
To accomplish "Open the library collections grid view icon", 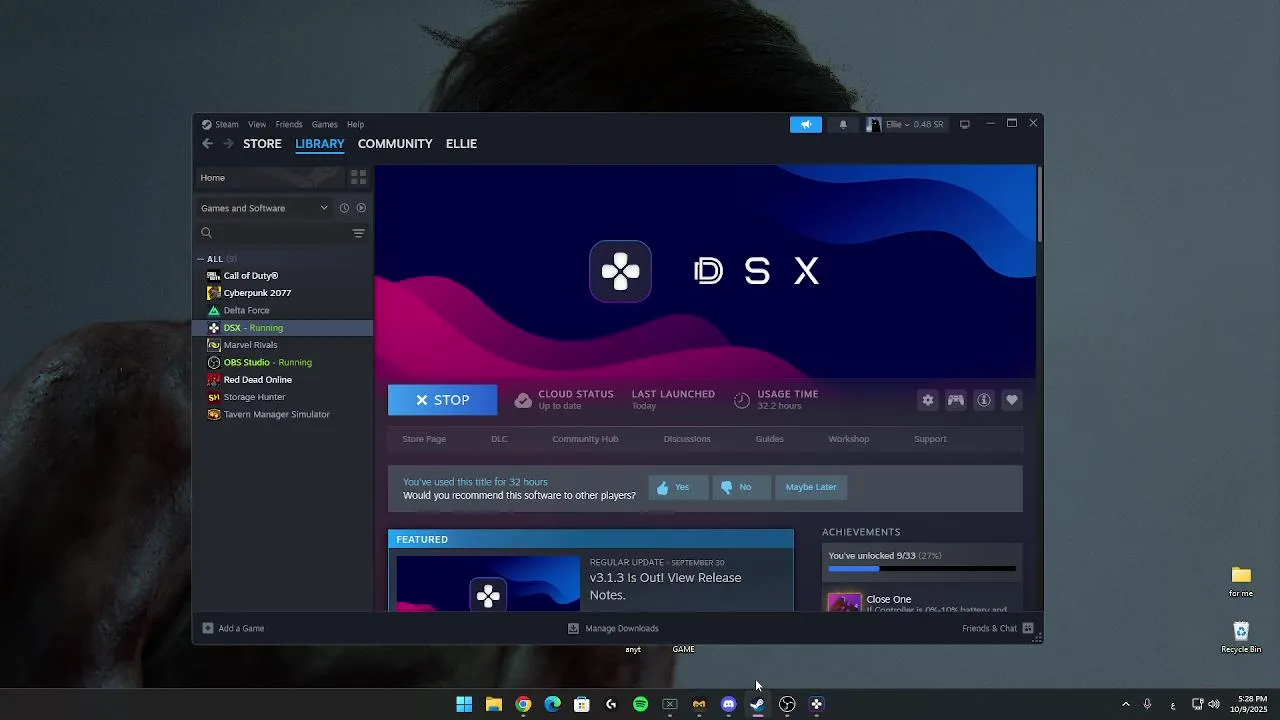I will [x=358, y=177].
